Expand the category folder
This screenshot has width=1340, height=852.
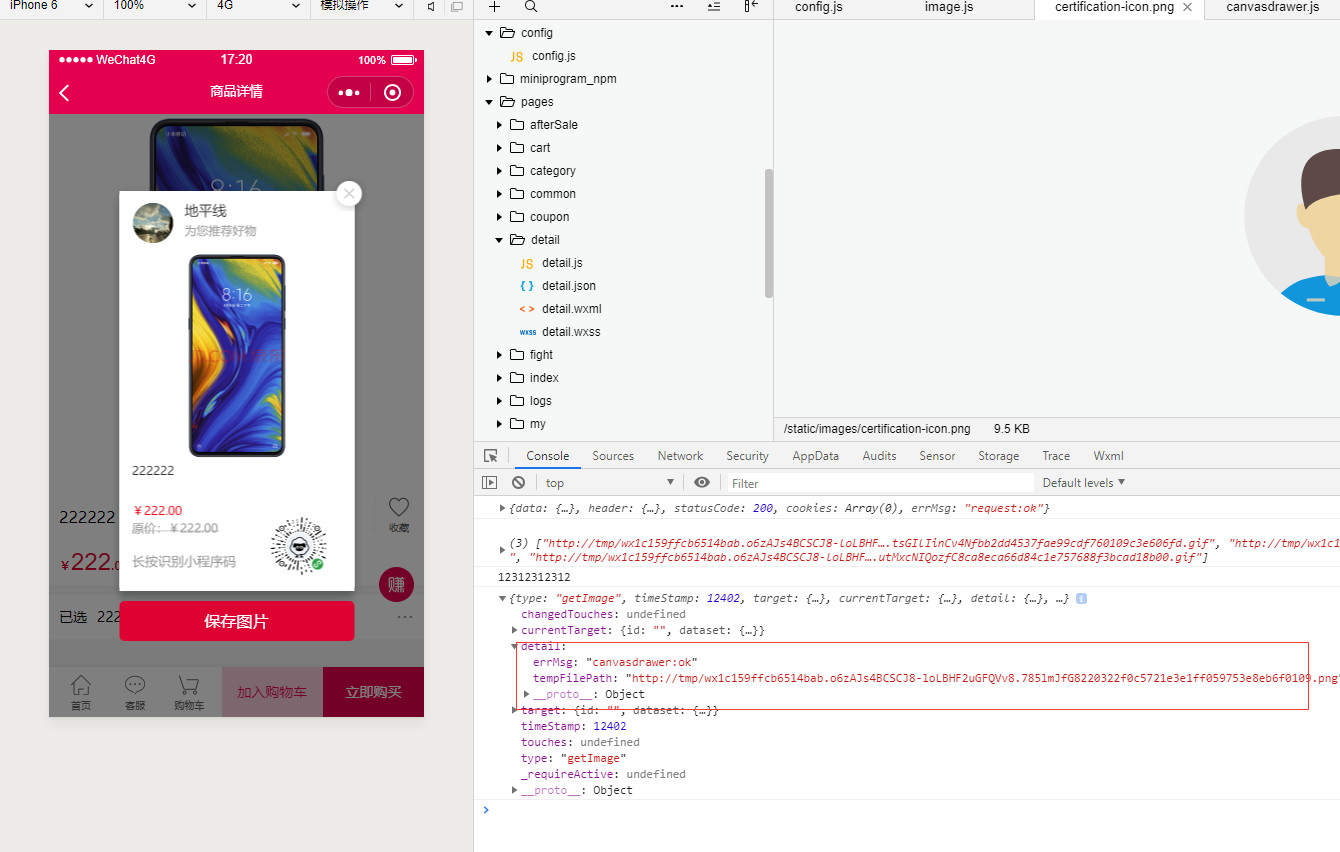tap(500, 171)
